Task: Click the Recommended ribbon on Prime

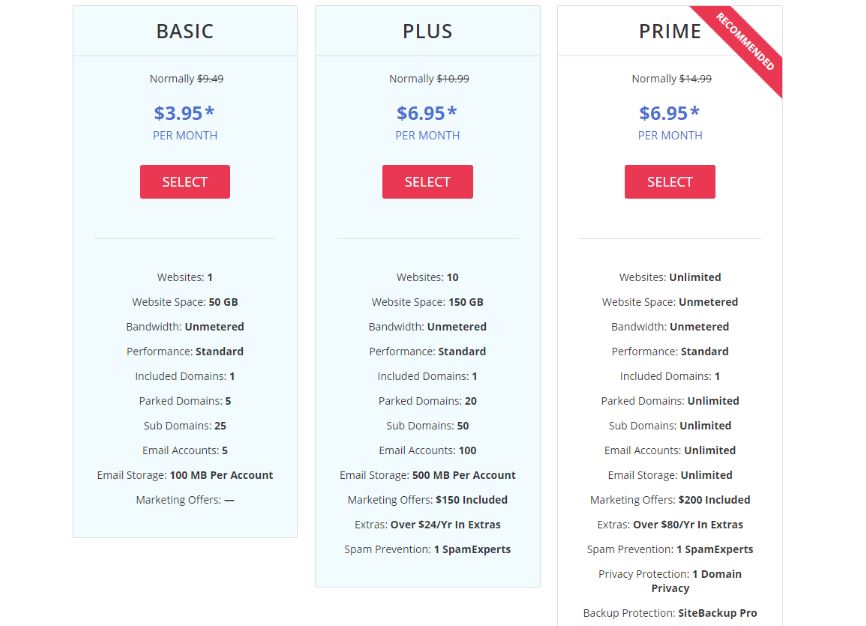Action: click(744, 42)
